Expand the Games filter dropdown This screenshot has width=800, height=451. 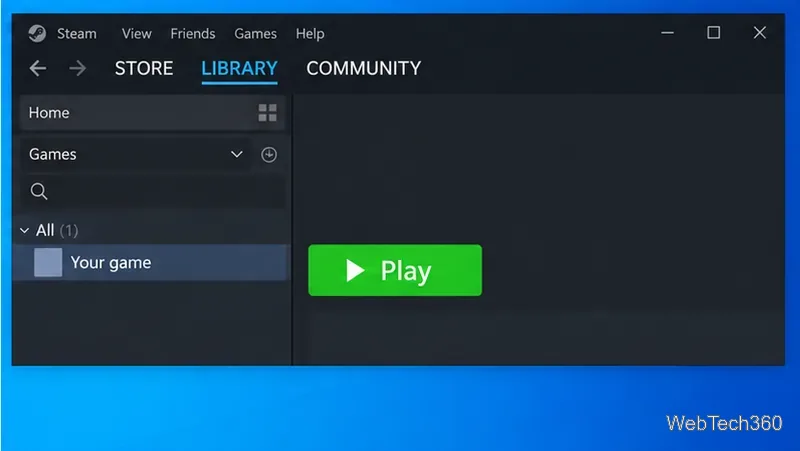pos(136,154)
